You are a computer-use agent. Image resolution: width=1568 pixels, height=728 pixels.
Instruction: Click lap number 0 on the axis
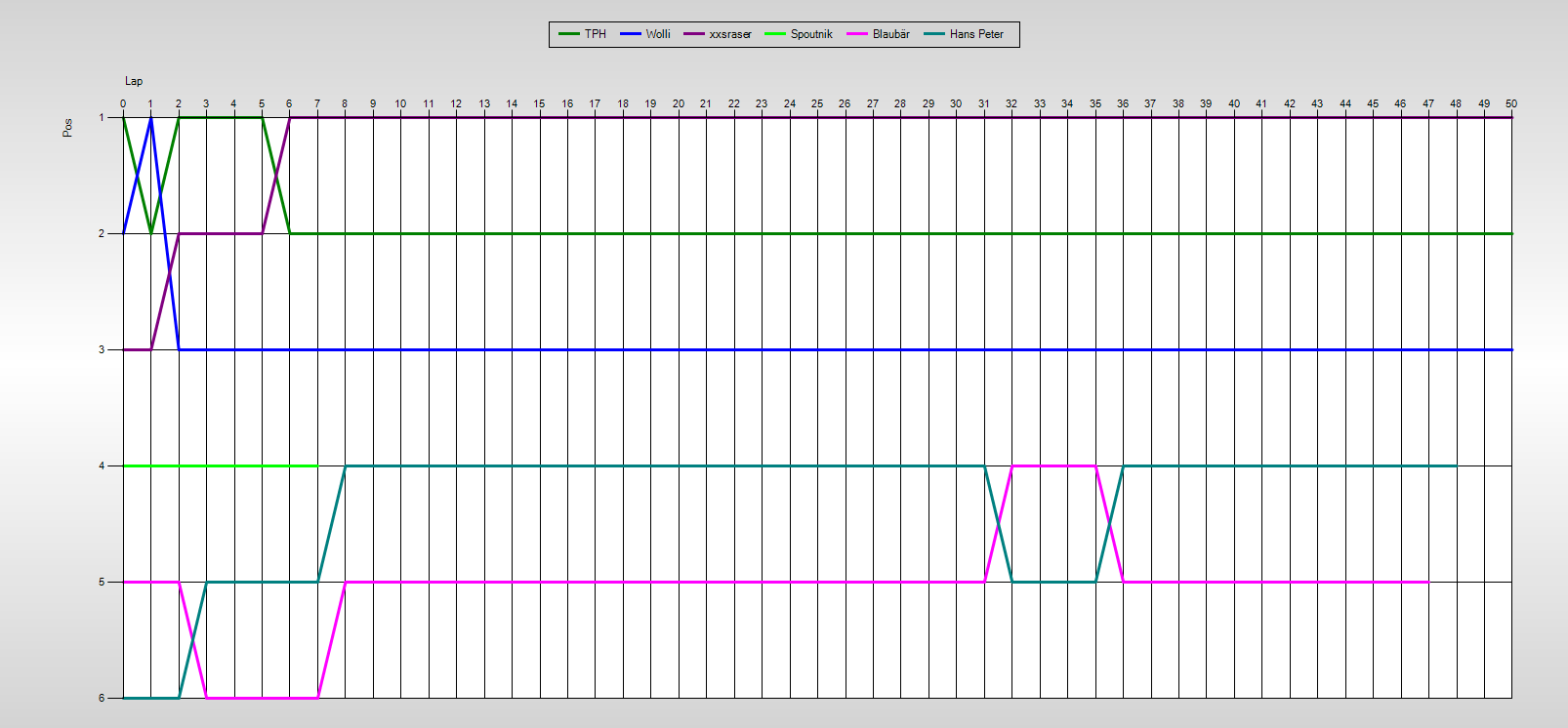click(x=123, y=103)
